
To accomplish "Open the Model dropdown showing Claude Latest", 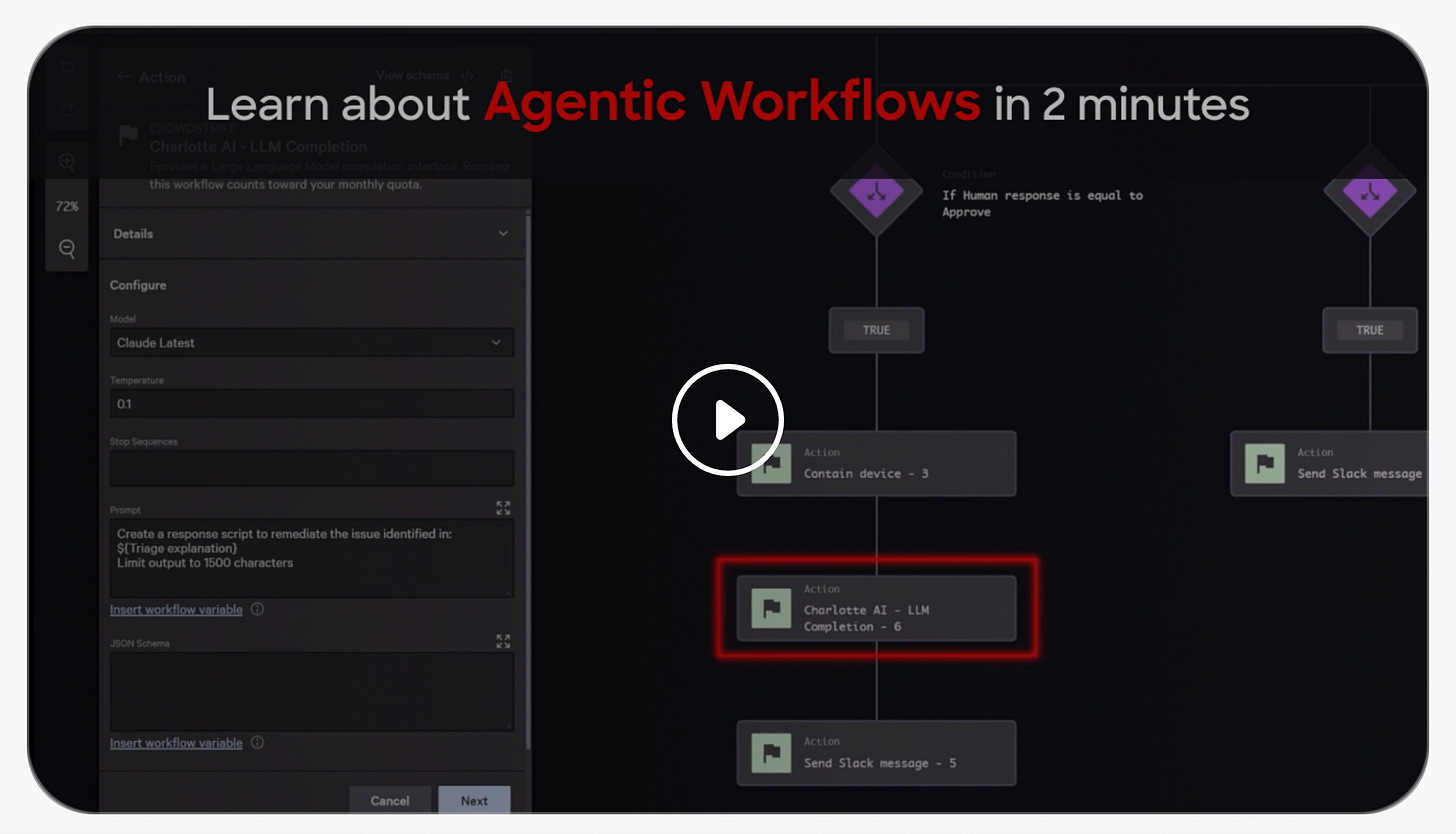I will tap(312, 342).
